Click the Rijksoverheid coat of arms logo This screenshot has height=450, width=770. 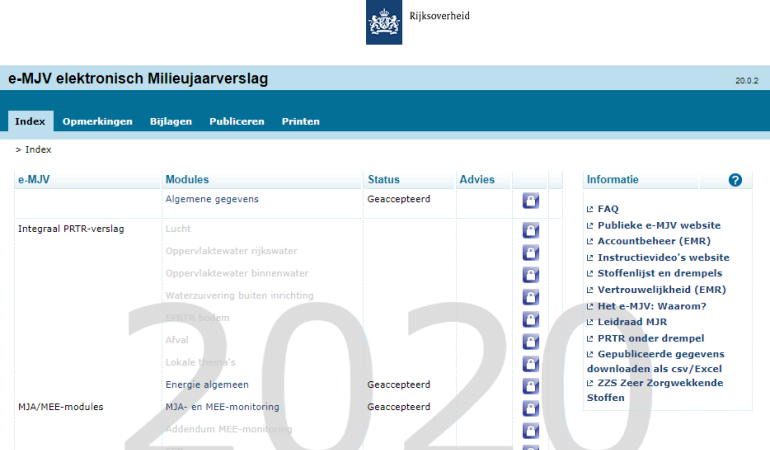384,22
